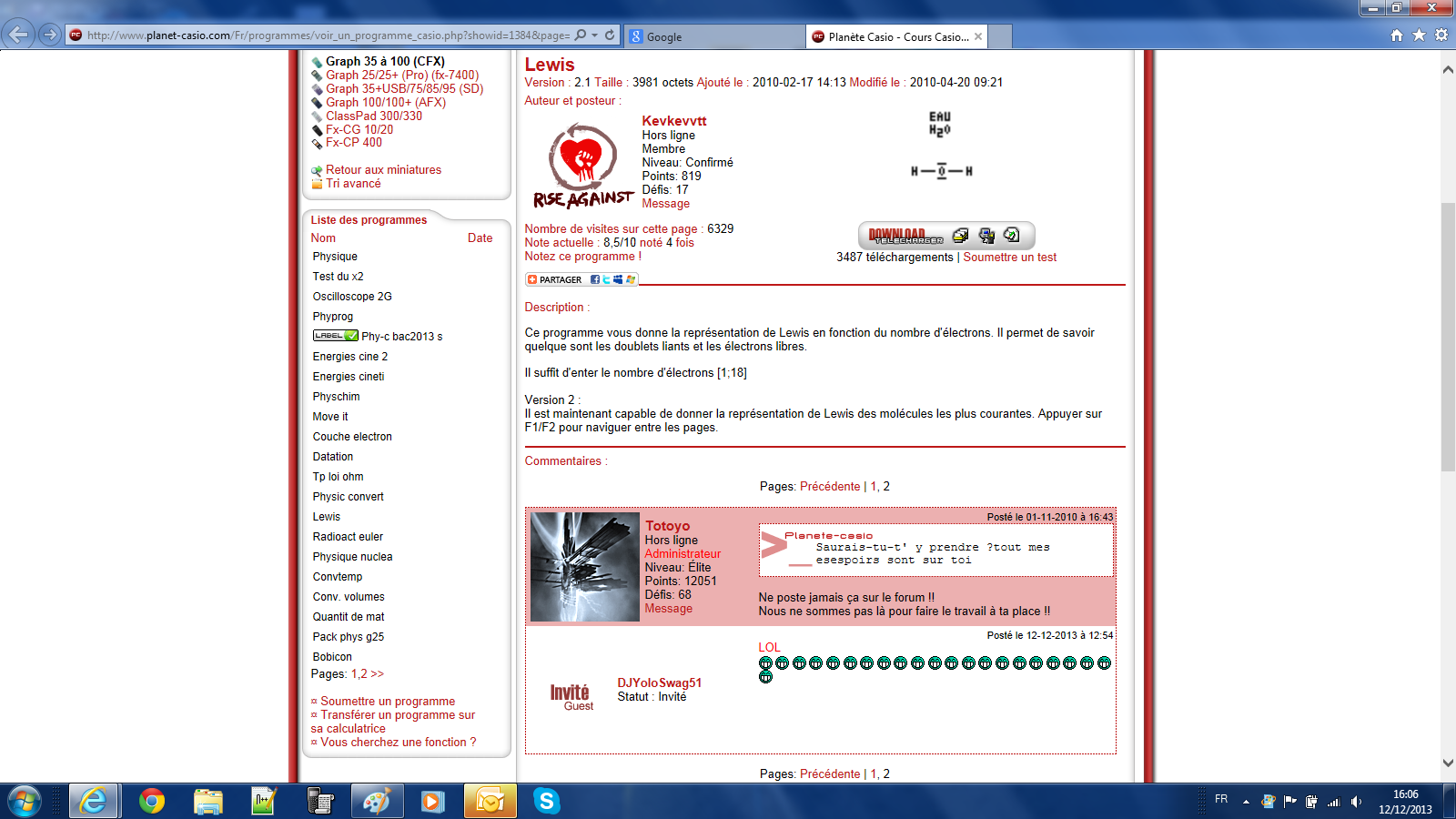Screen dimensions: 1456x819
Task: Open Paint from the taskbar
Action: pos(376,802)
